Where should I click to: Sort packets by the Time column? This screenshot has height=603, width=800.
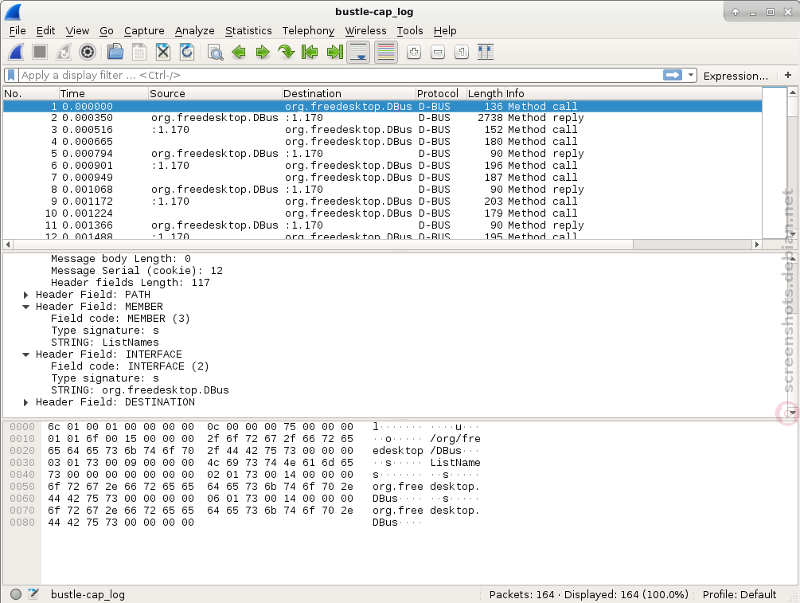pyautogui.click(x=104, y=93)
